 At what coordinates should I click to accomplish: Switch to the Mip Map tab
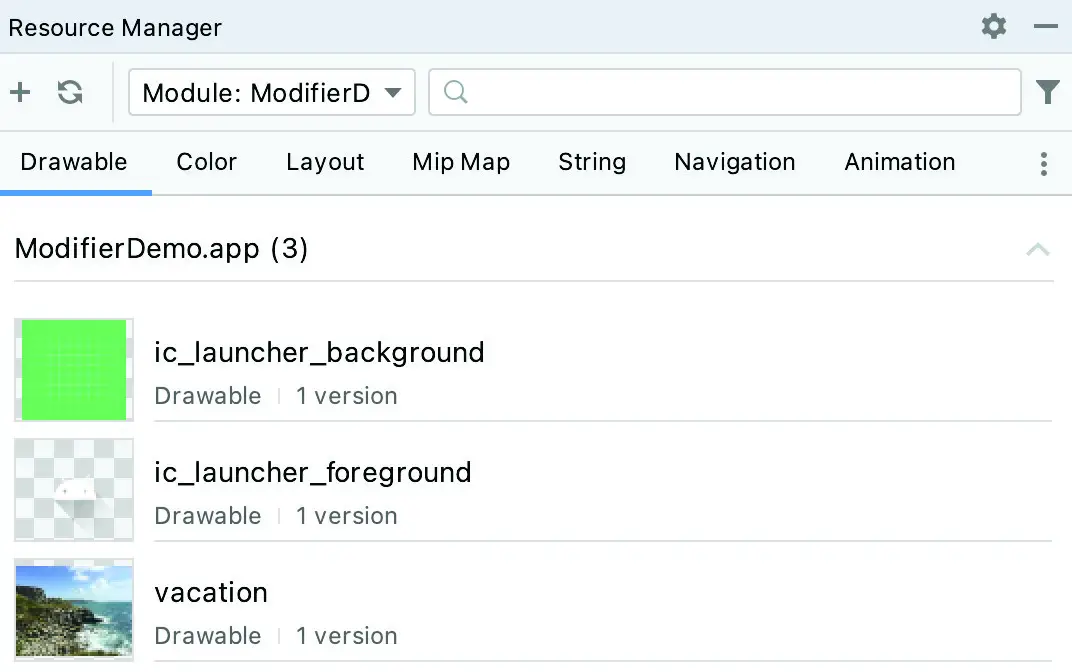[x=461, y=162]
